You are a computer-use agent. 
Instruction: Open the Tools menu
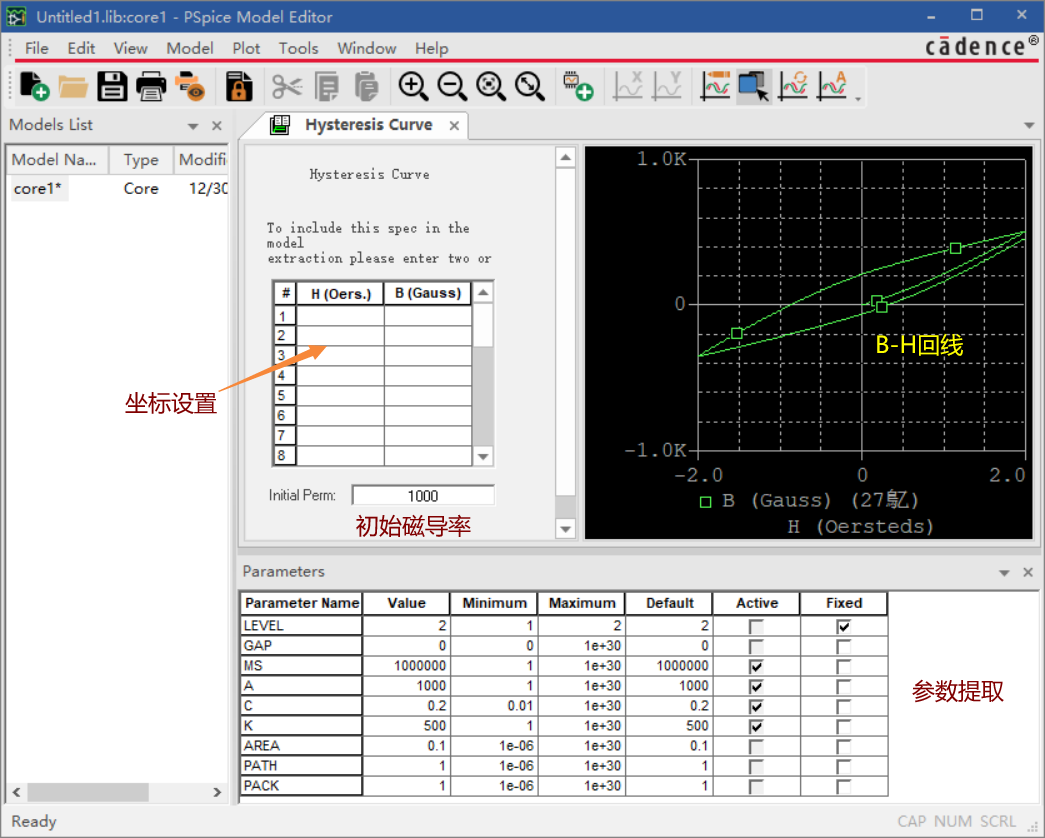299,48
